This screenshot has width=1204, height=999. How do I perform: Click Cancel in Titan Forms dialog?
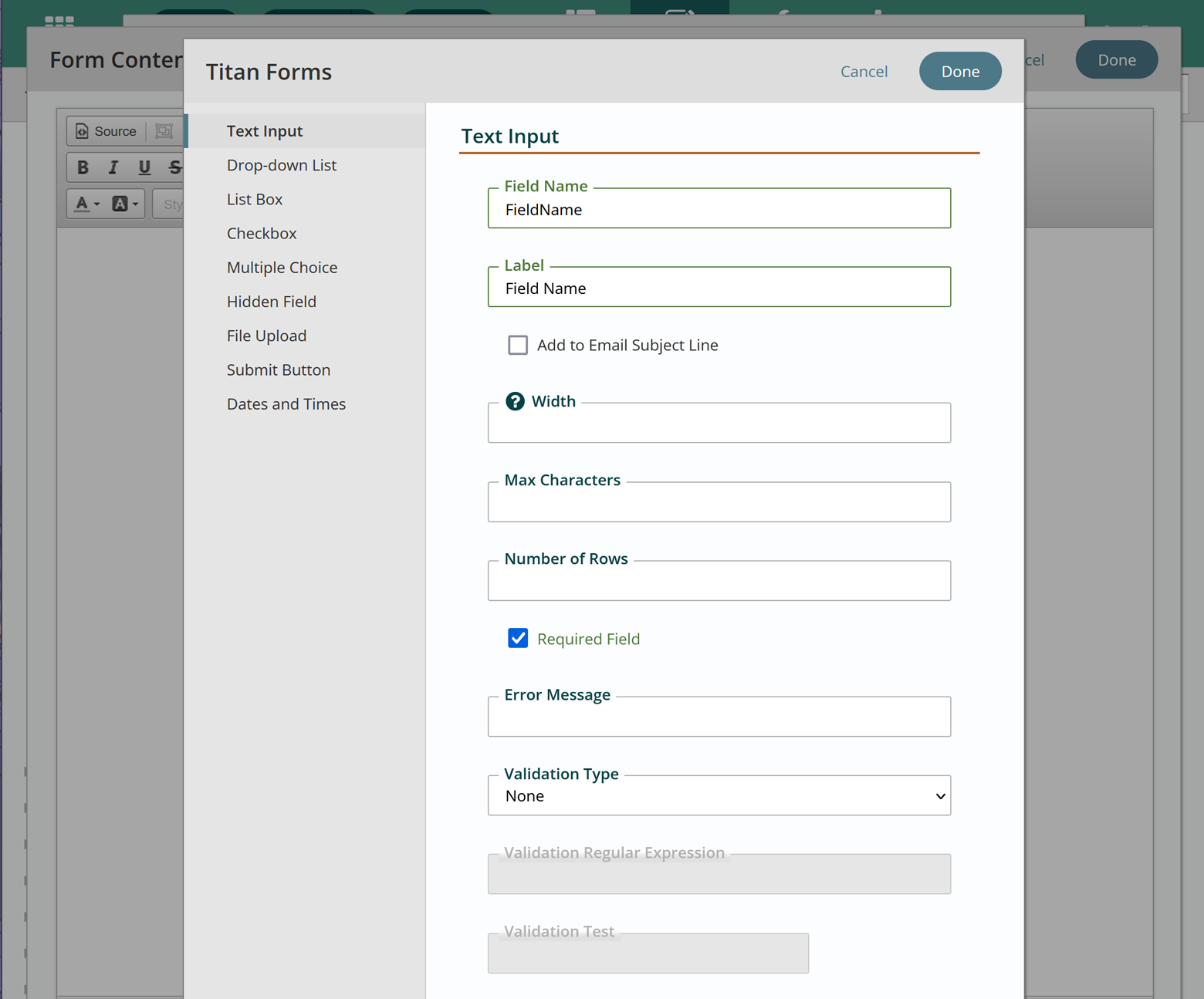tap(864, 71)
